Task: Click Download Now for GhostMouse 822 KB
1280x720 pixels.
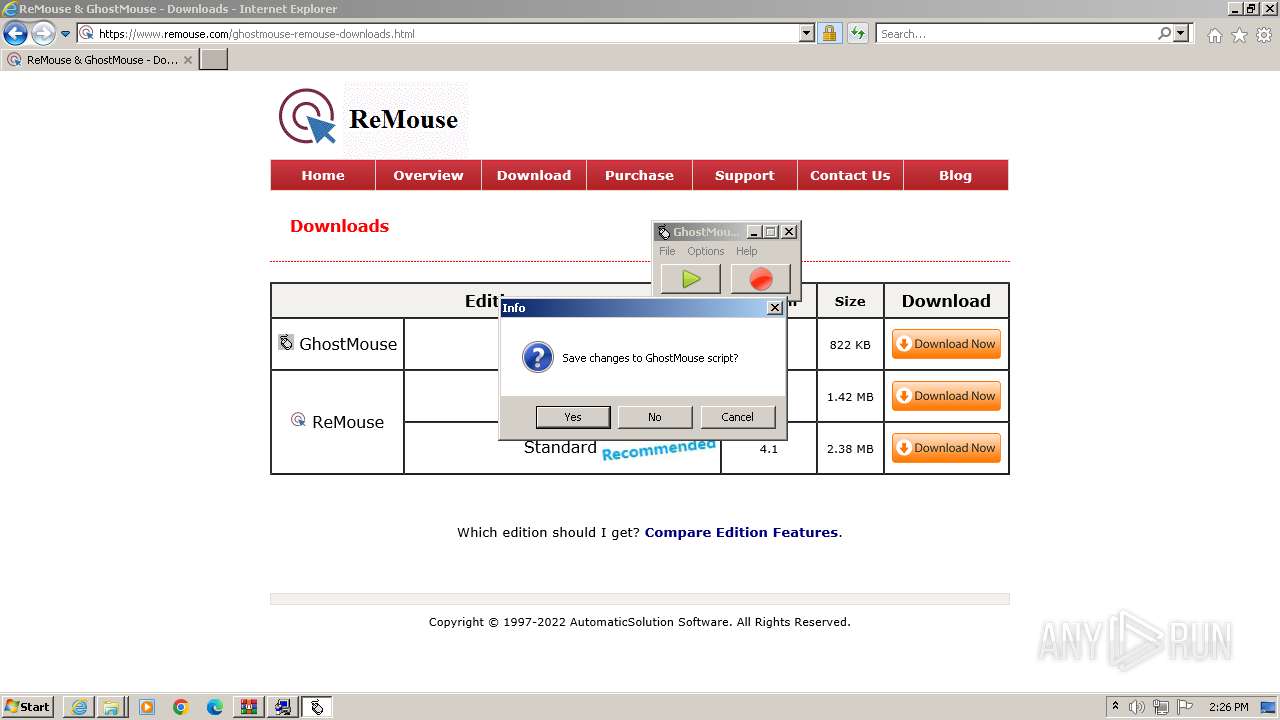Action: coord(946,344)
